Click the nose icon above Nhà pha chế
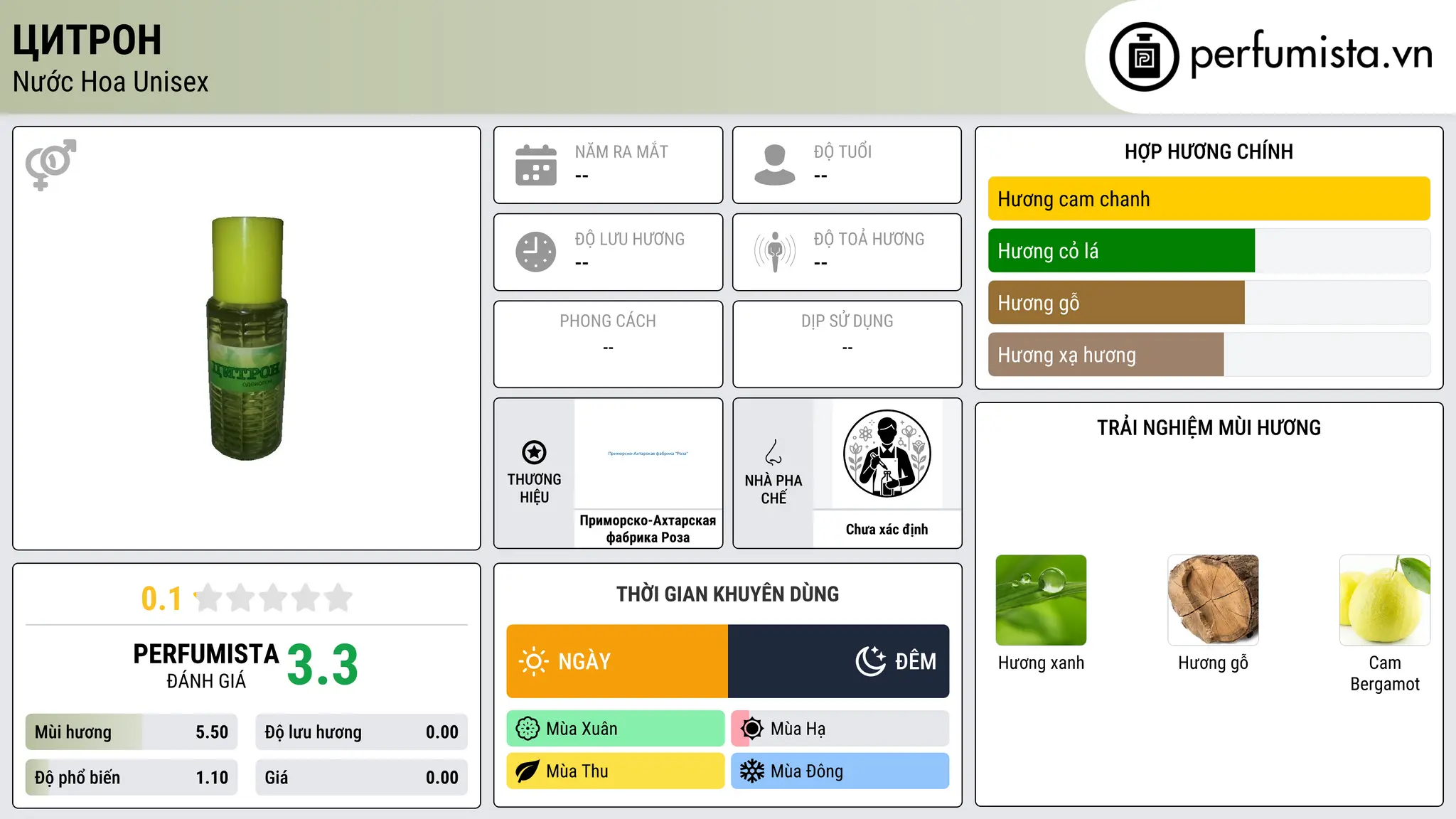The height and width of the screenshot is (819, 1456). pos(773,452)
